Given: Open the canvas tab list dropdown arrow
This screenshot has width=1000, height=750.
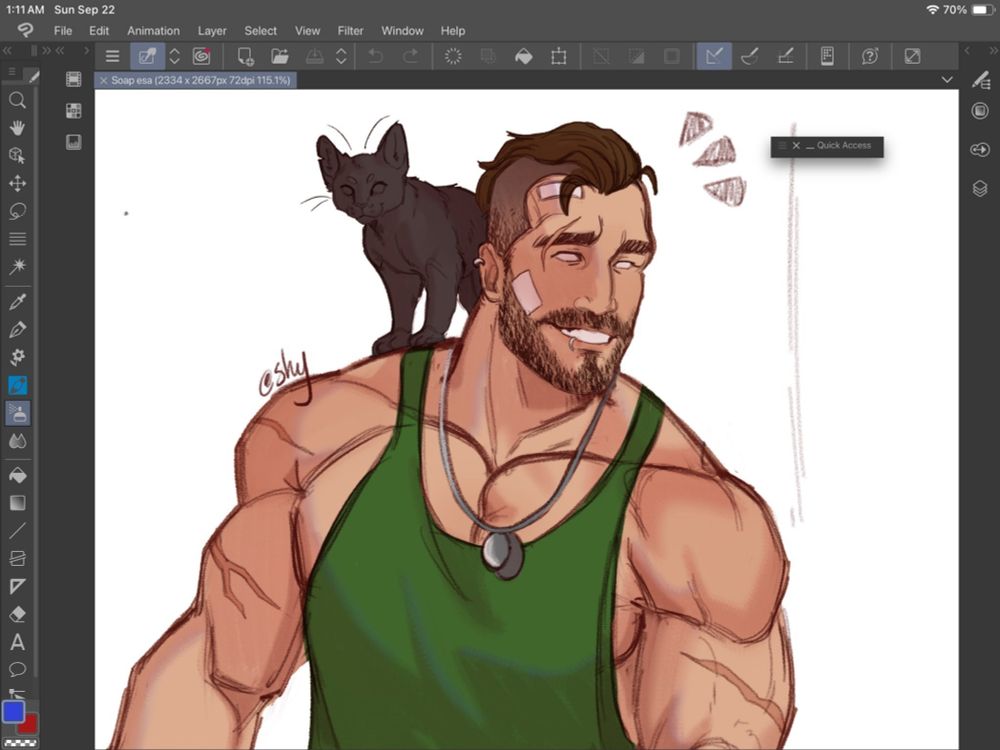Looking at the screenshot, I should (x=947, y=80).
